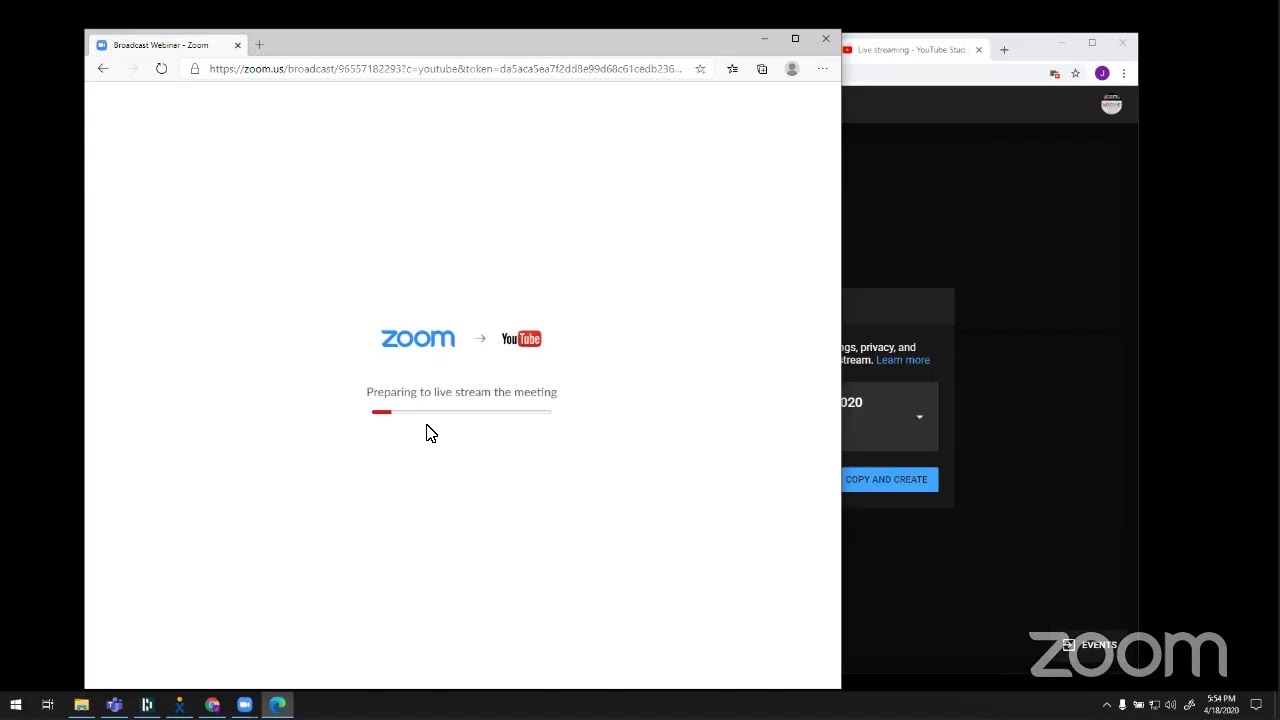Close the Broadcast Webinar - Zoom tab
The width and height of the screenshot is (1280, 720).
[x=237, y=45]
